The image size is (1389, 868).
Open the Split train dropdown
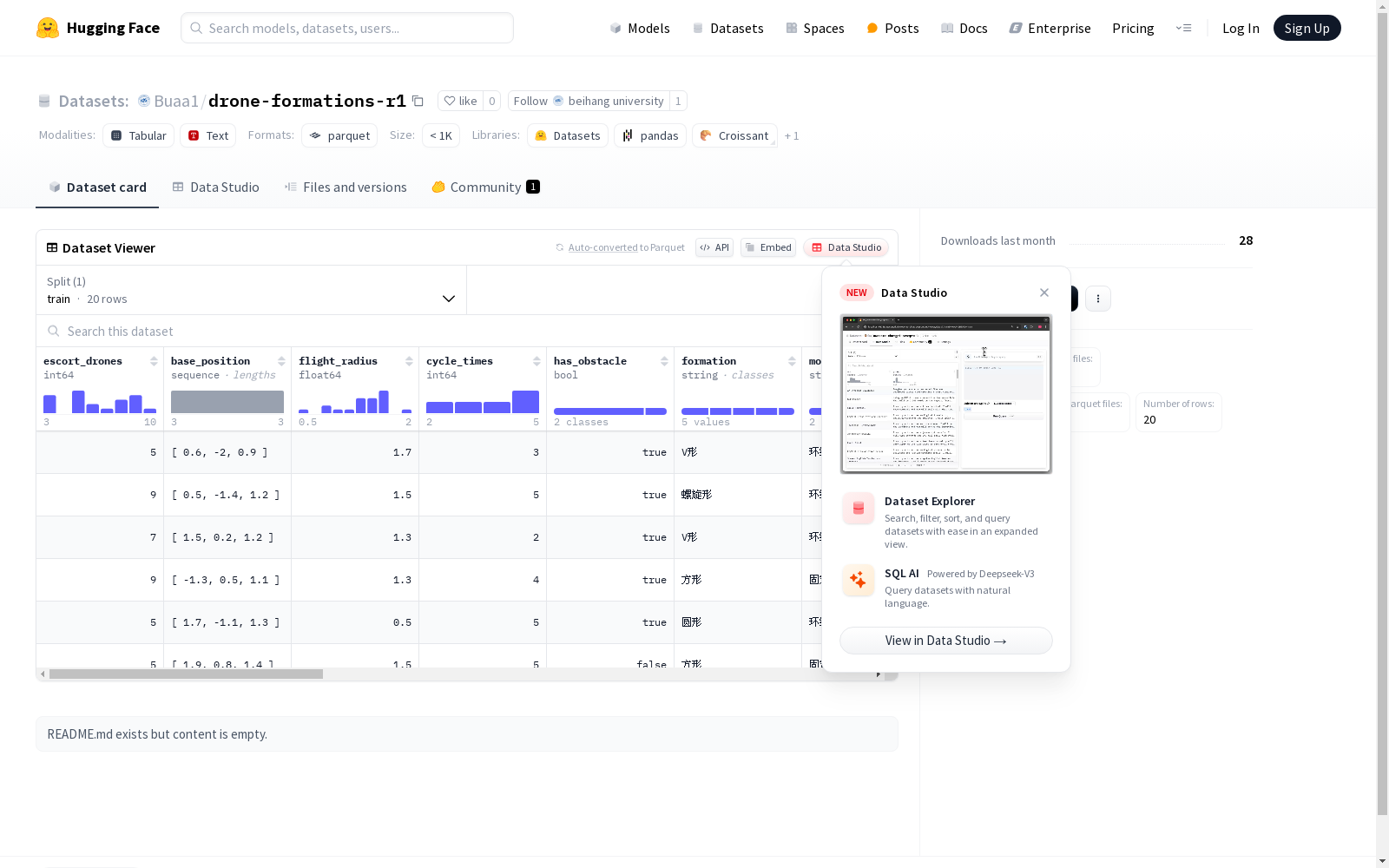[x=251, y=290]
